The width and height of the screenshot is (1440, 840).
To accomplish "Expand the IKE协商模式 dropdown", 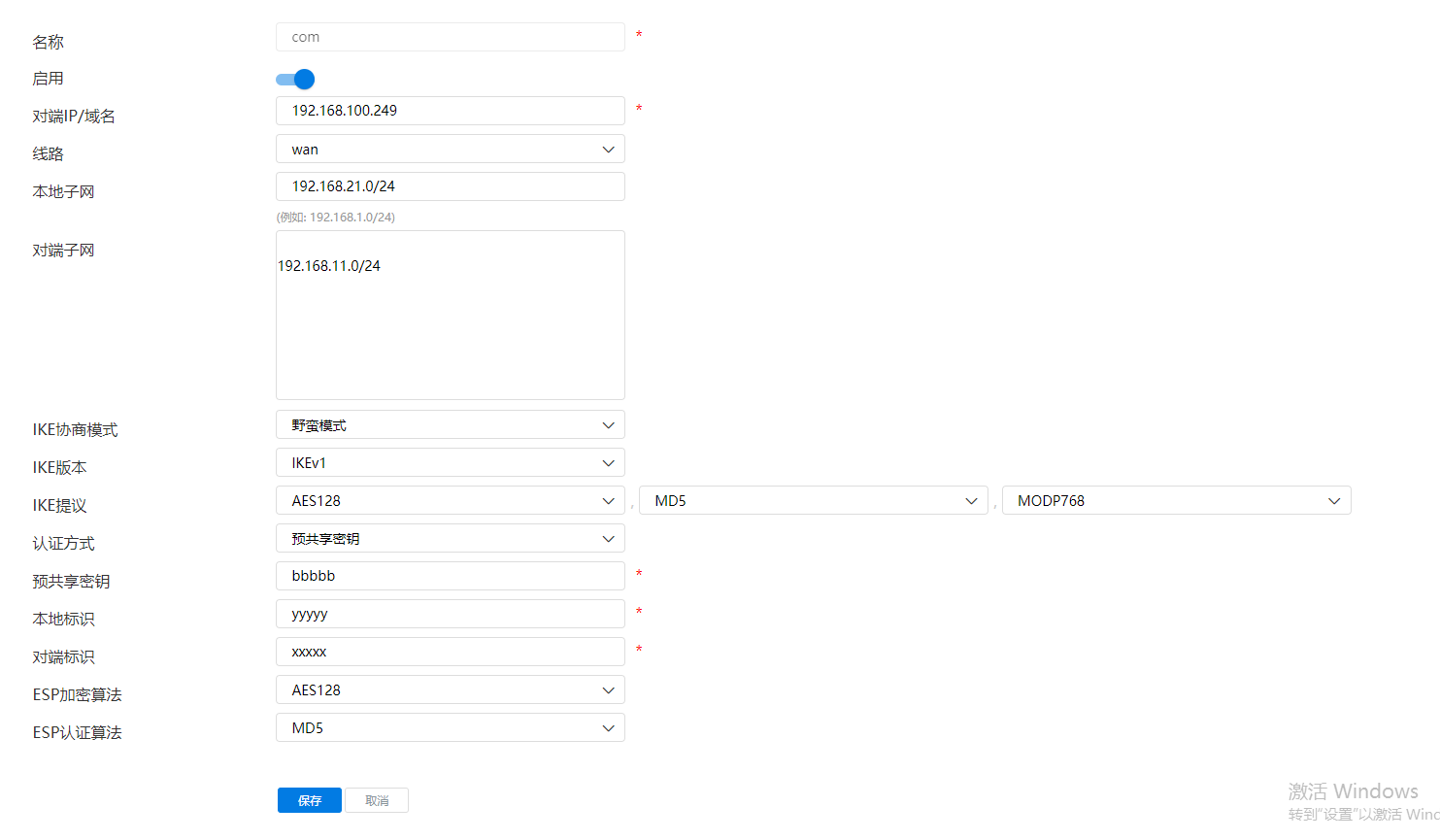I will pos(450,425).
